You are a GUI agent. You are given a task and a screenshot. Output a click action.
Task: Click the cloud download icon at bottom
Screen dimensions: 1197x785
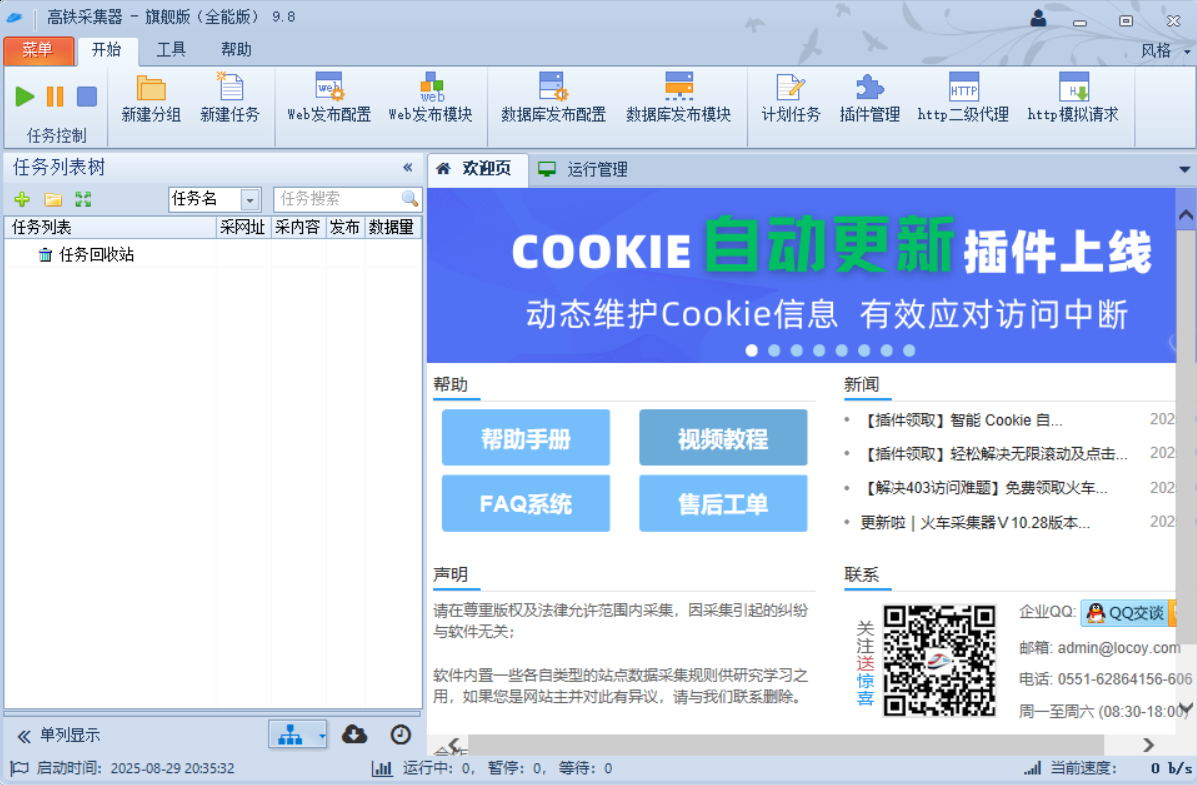click(x=354, y=735)
